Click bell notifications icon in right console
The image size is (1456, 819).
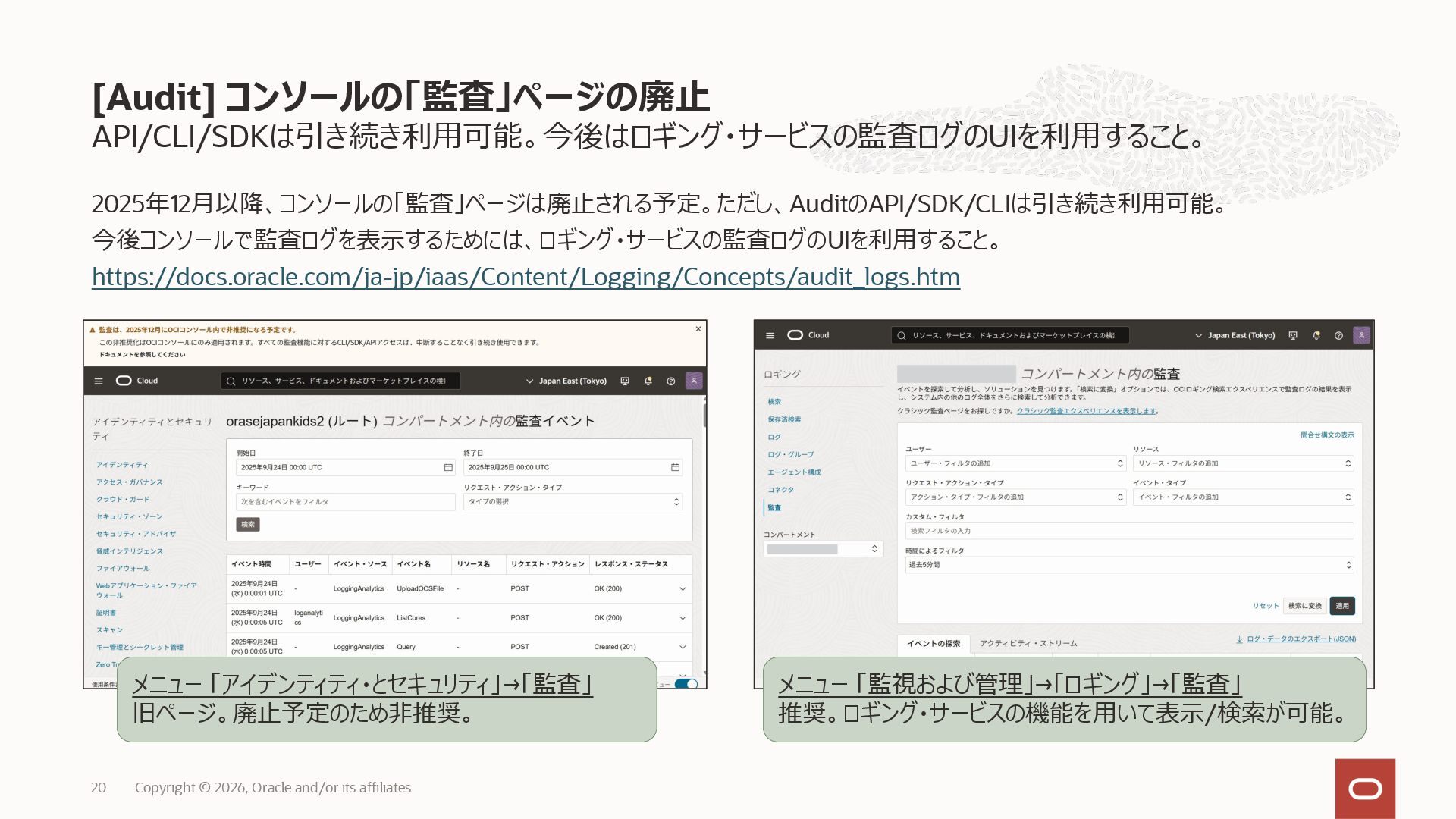pos(1316,335)
